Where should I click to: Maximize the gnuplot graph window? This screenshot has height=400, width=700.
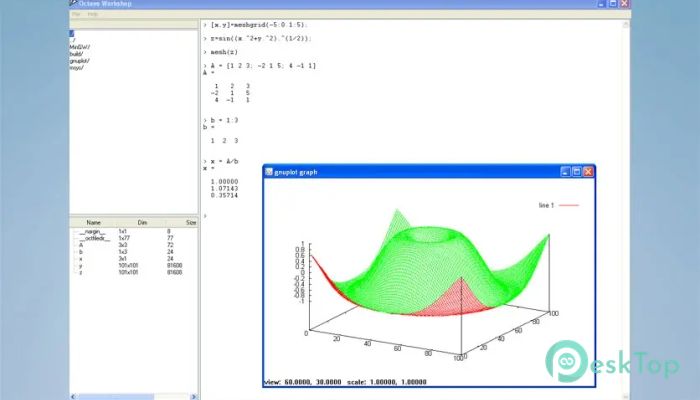pyautogui.click(x=577, y=172)
